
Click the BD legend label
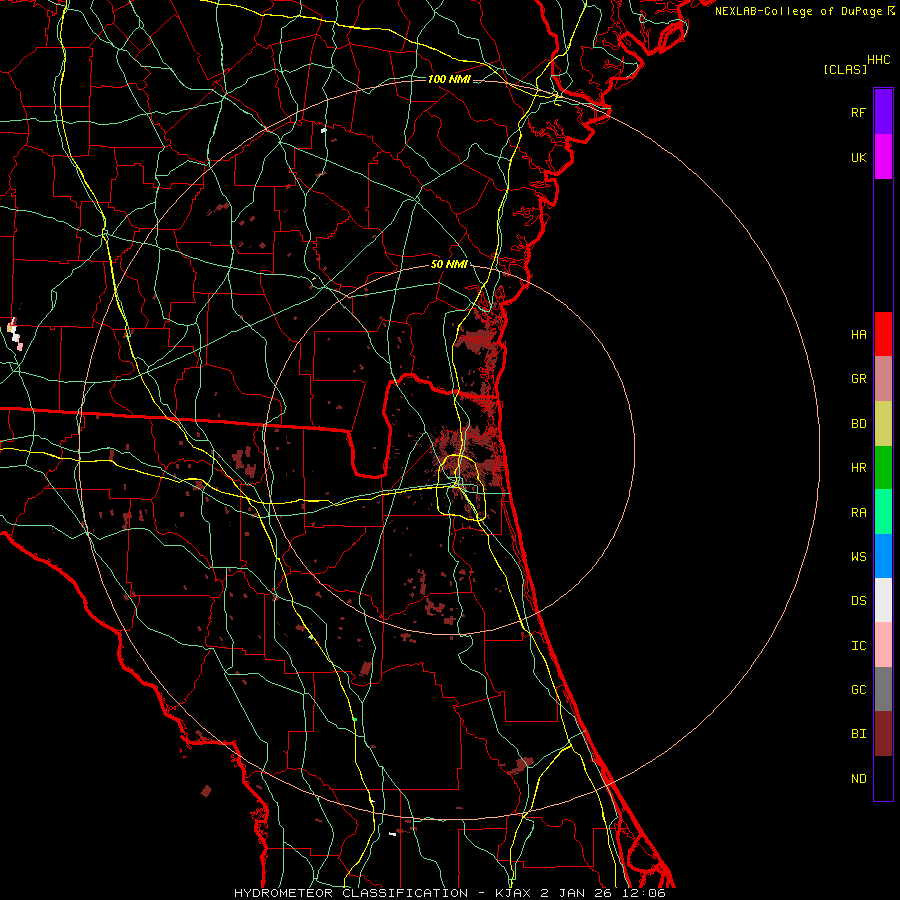click(x=858, y=424)
